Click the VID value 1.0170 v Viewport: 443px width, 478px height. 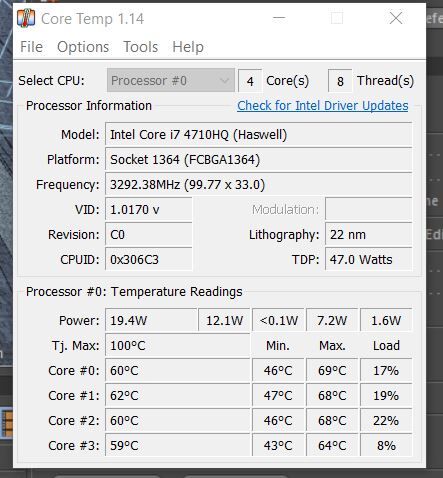[x=149, y=210]
